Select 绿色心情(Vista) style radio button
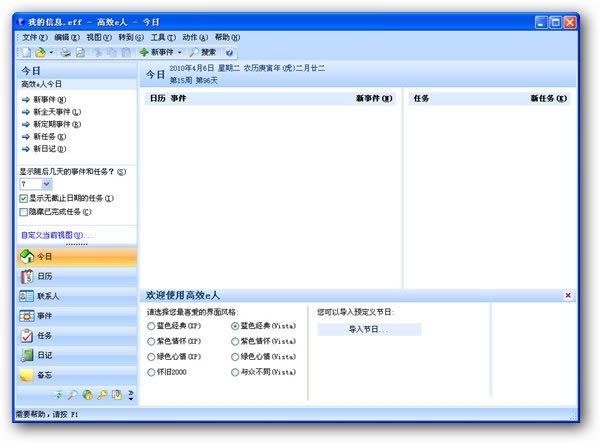The width and height of the screenshot is (600, 443). (235, 357)
